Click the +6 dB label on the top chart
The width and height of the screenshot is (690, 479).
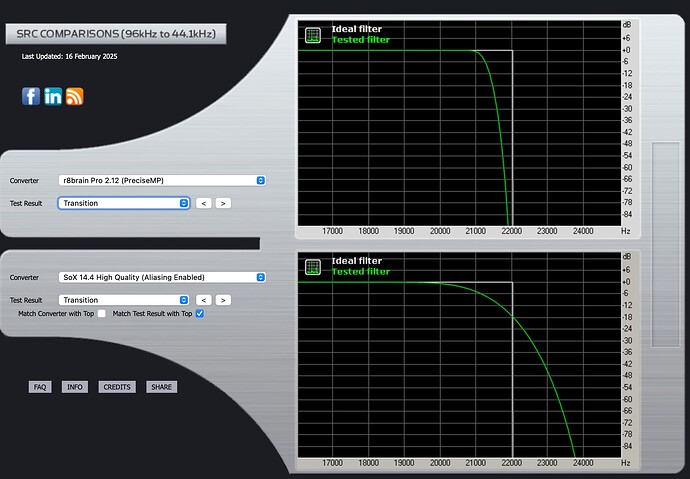(626, 38)
